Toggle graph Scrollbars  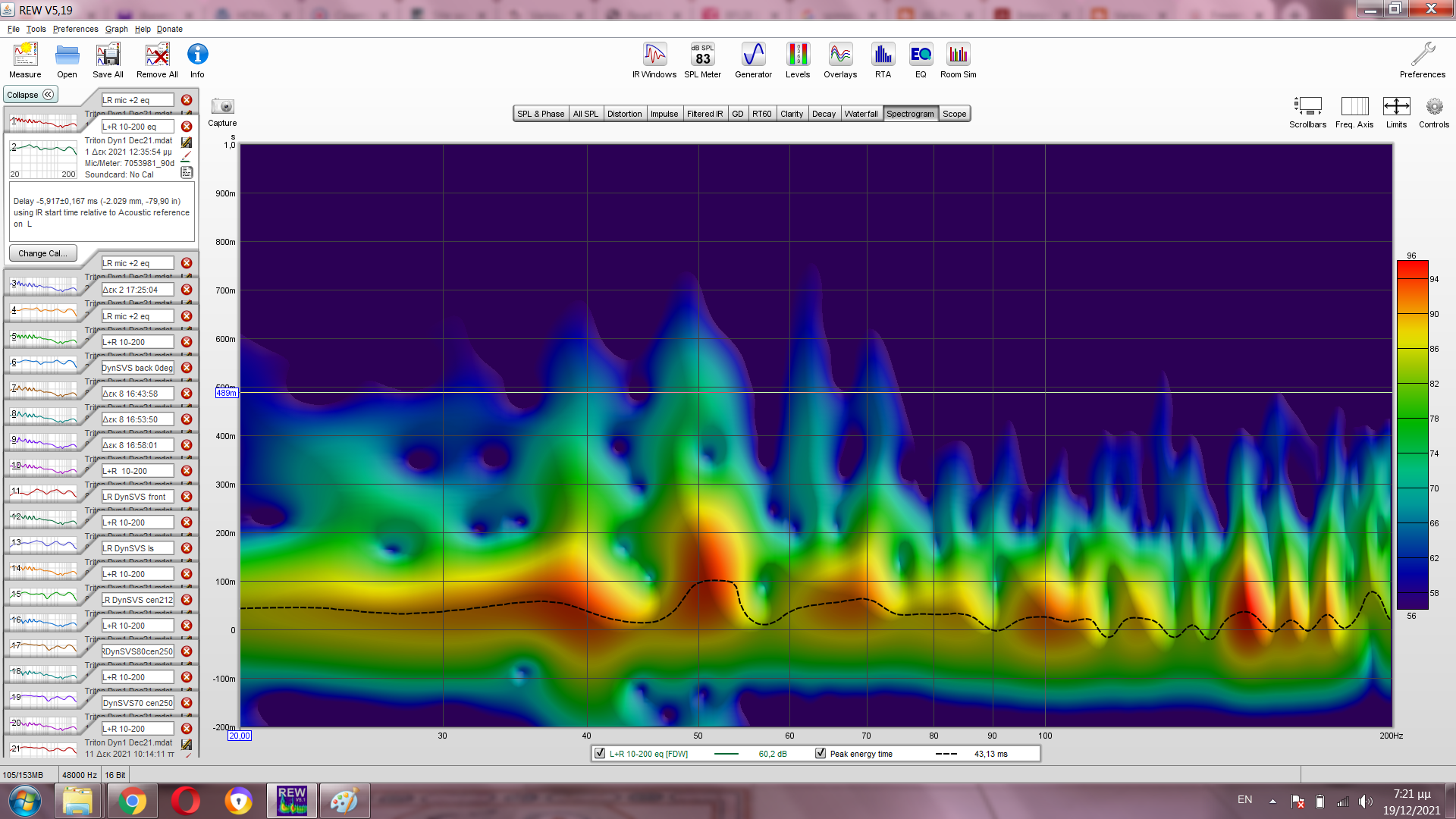tap(1307, 112)
